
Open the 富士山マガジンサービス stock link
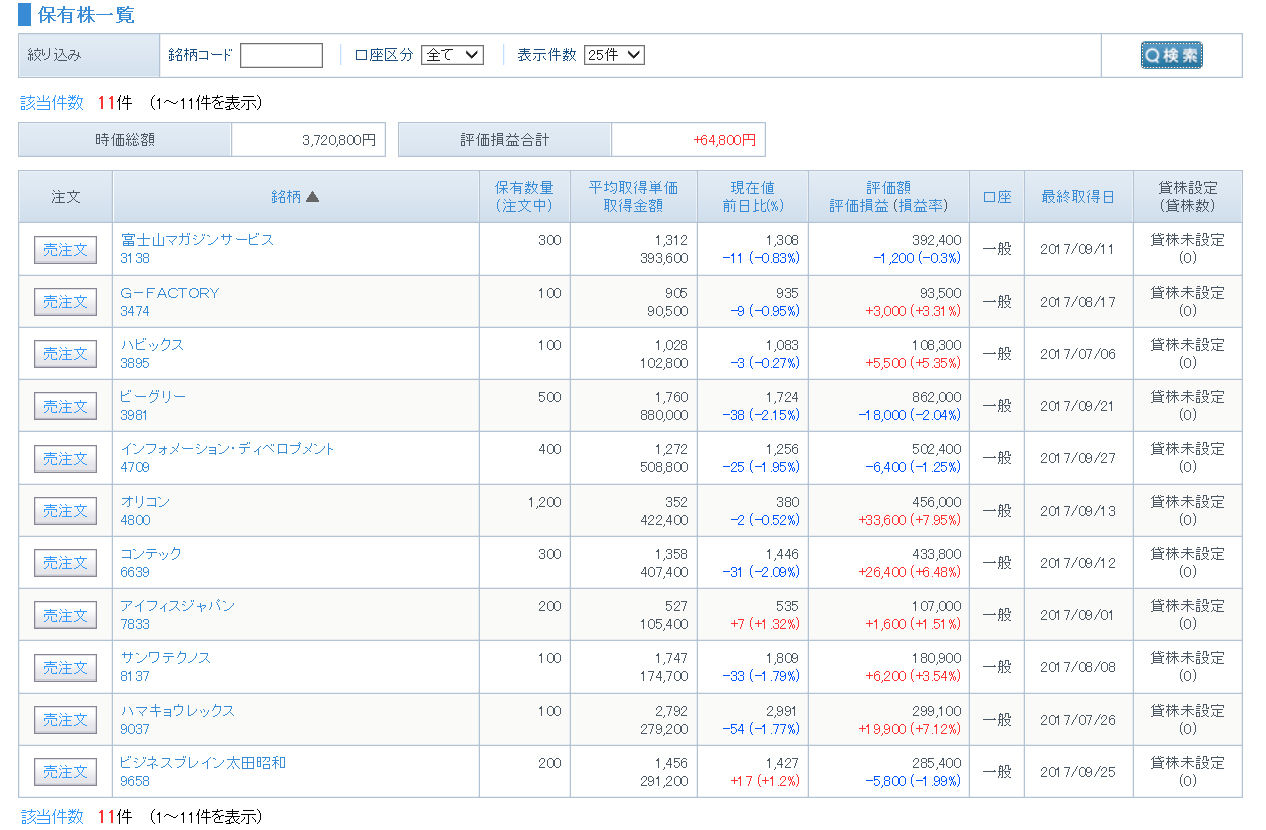pos(197,240)
